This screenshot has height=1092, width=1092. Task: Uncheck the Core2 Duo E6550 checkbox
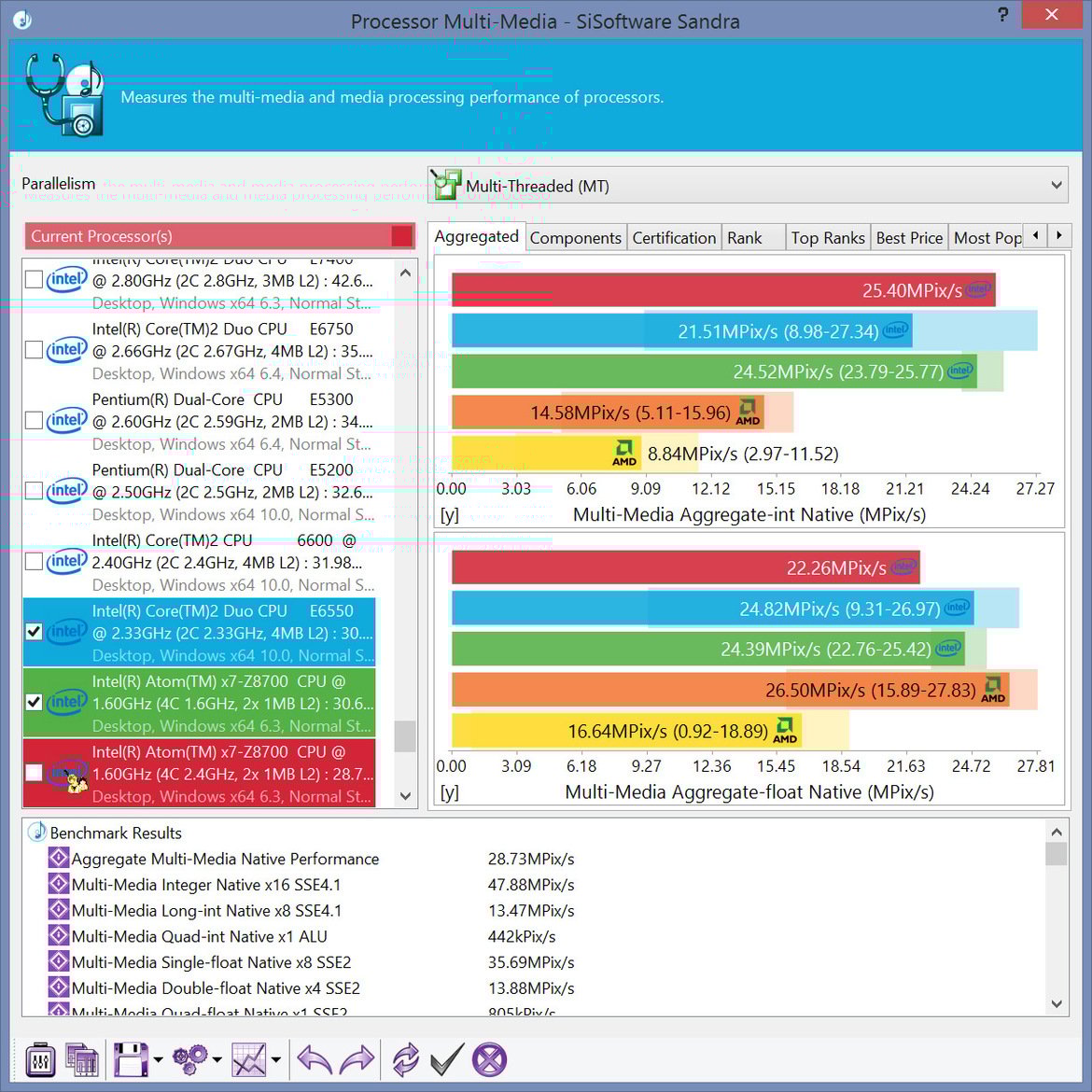[34, 632]
